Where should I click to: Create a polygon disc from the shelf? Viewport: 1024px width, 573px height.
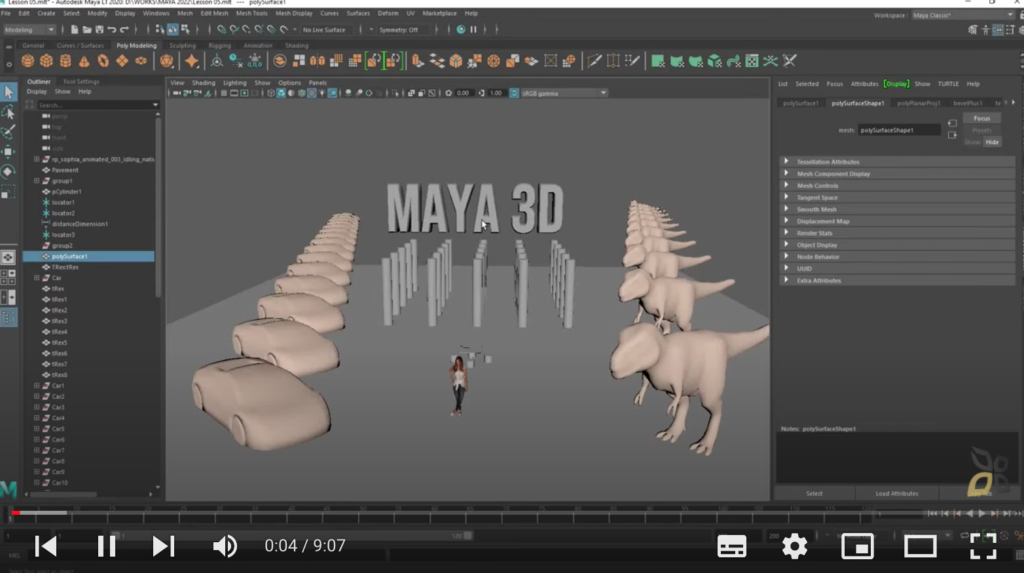point(141,61)
